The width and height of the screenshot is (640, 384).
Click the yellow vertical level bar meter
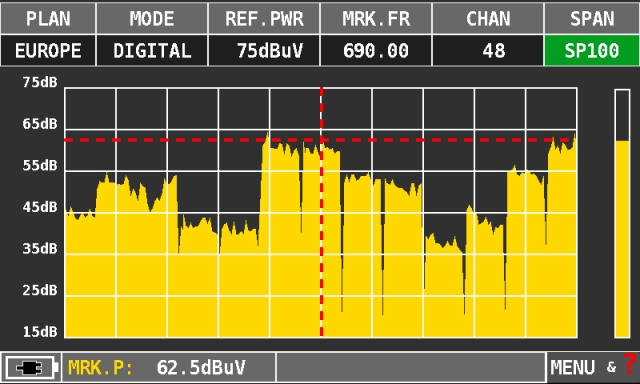click(x=622, y=239)
